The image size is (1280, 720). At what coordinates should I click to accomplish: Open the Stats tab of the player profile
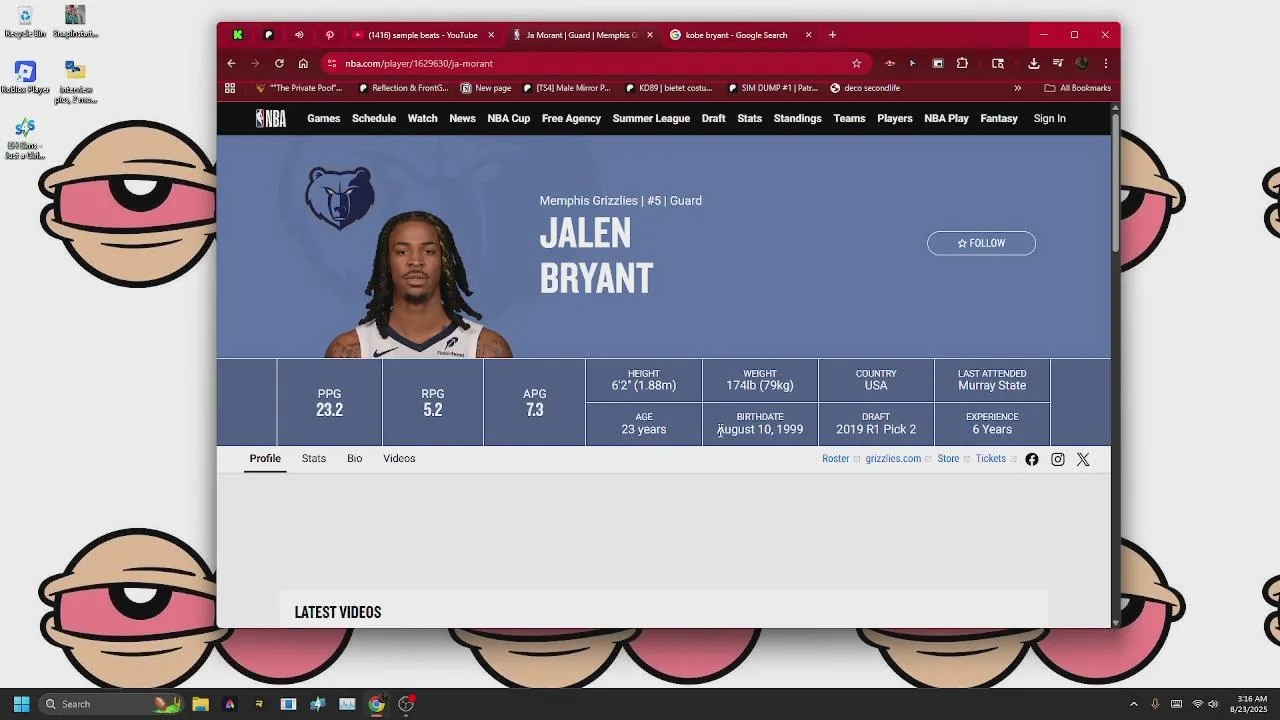pyautogui.click(x=314, y=458)
